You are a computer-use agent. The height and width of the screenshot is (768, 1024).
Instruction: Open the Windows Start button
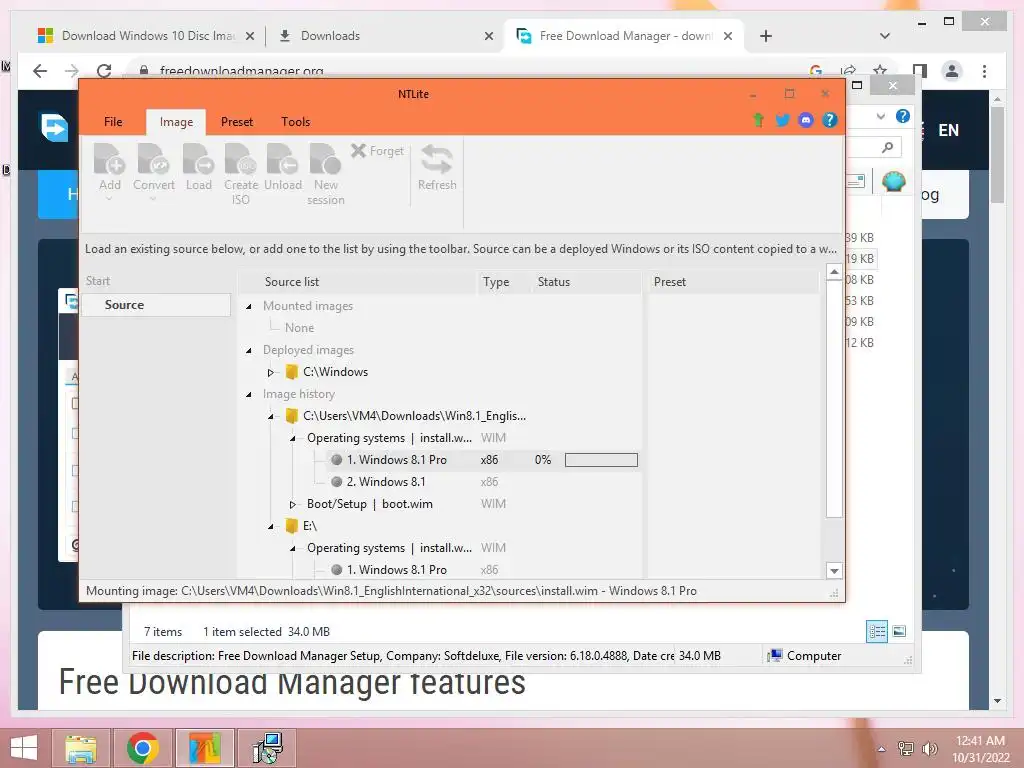[24, 748]
